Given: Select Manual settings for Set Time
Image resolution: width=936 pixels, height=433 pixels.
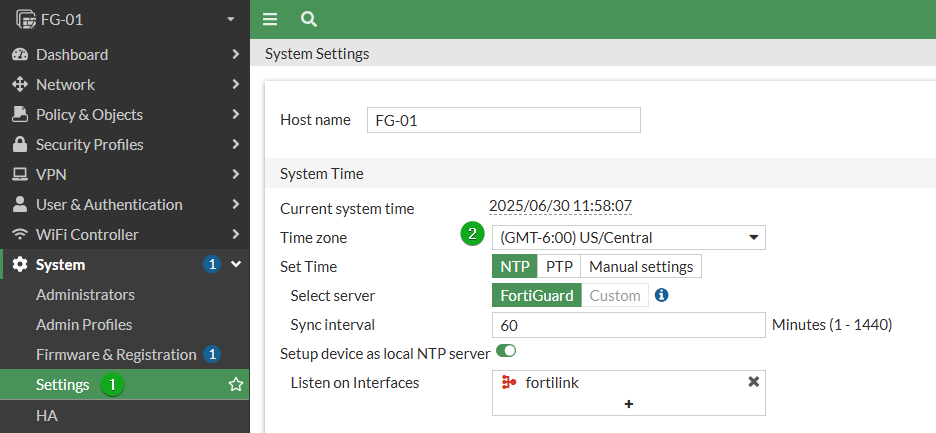Looking at the screenshot, I should tap(641, 266).
